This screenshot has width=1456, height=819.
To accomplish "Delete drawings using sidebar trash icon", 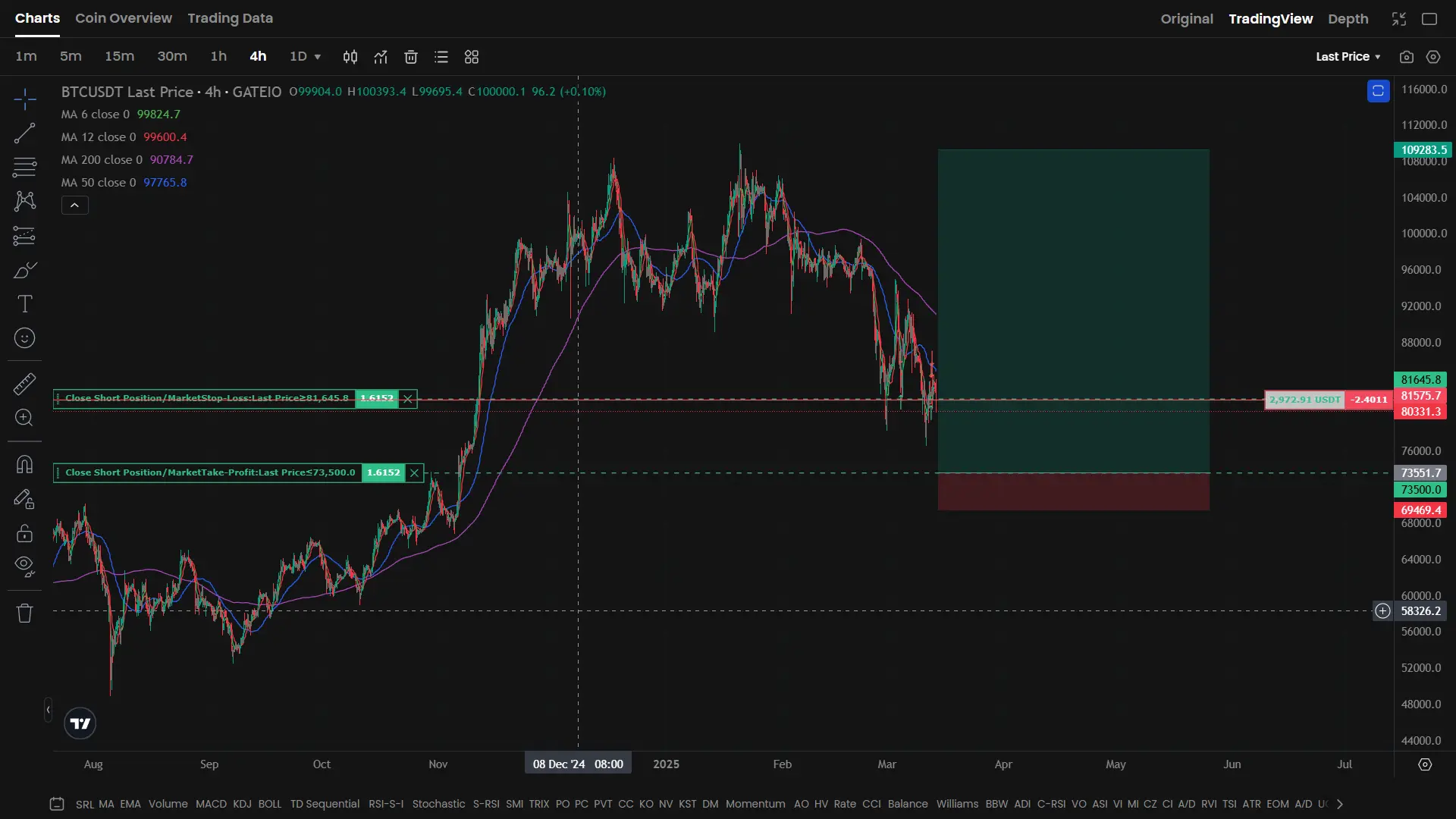I will tap(24, 613).
